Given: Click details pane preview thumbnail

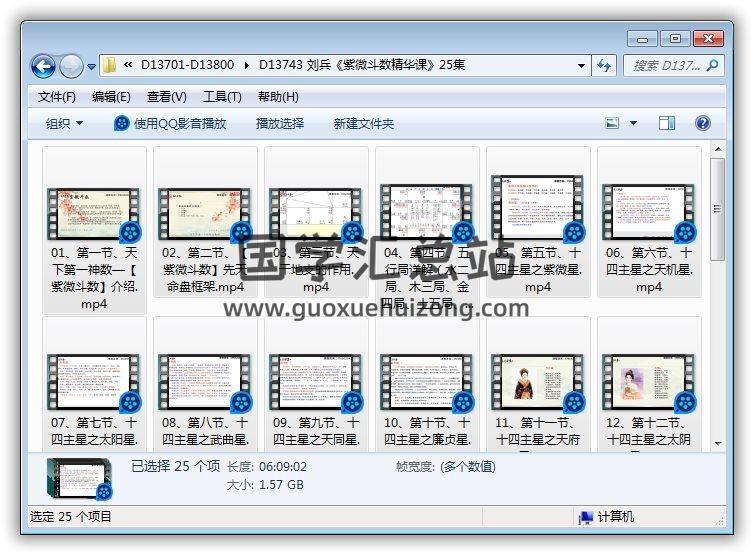Looking at the screenshot, I should (x=80, y=479).
